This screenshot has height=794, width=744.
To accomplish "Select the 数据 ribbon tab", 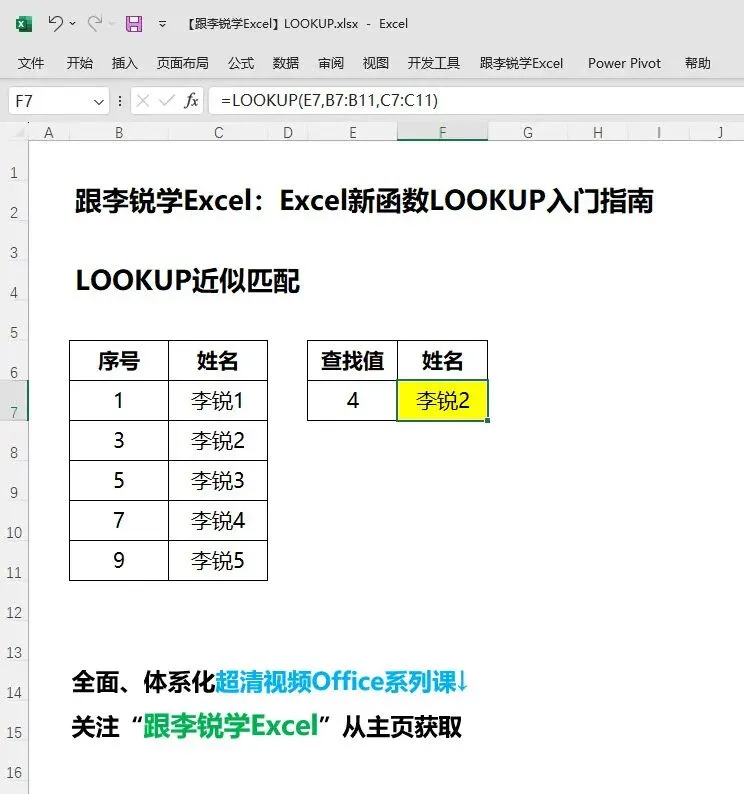I will [286, 63].
